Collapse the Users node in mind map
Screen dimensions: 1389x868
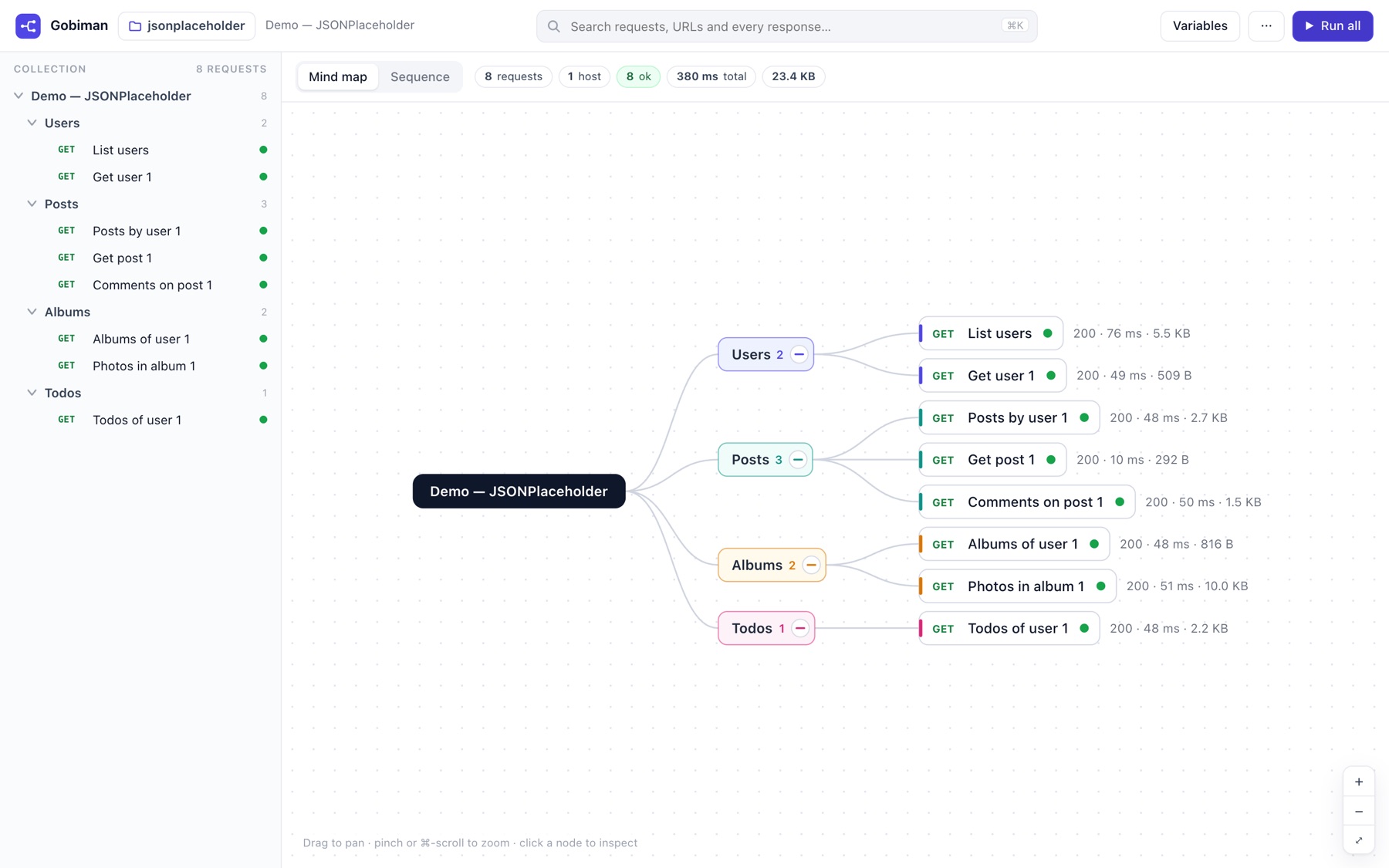point(799,354)
